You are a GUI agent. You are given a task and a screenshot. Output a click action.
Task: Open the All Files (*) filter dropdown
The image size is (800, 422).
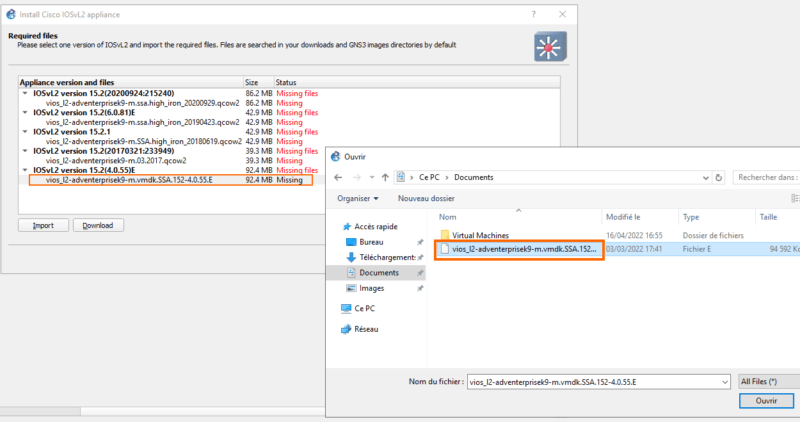coord(769,381)
